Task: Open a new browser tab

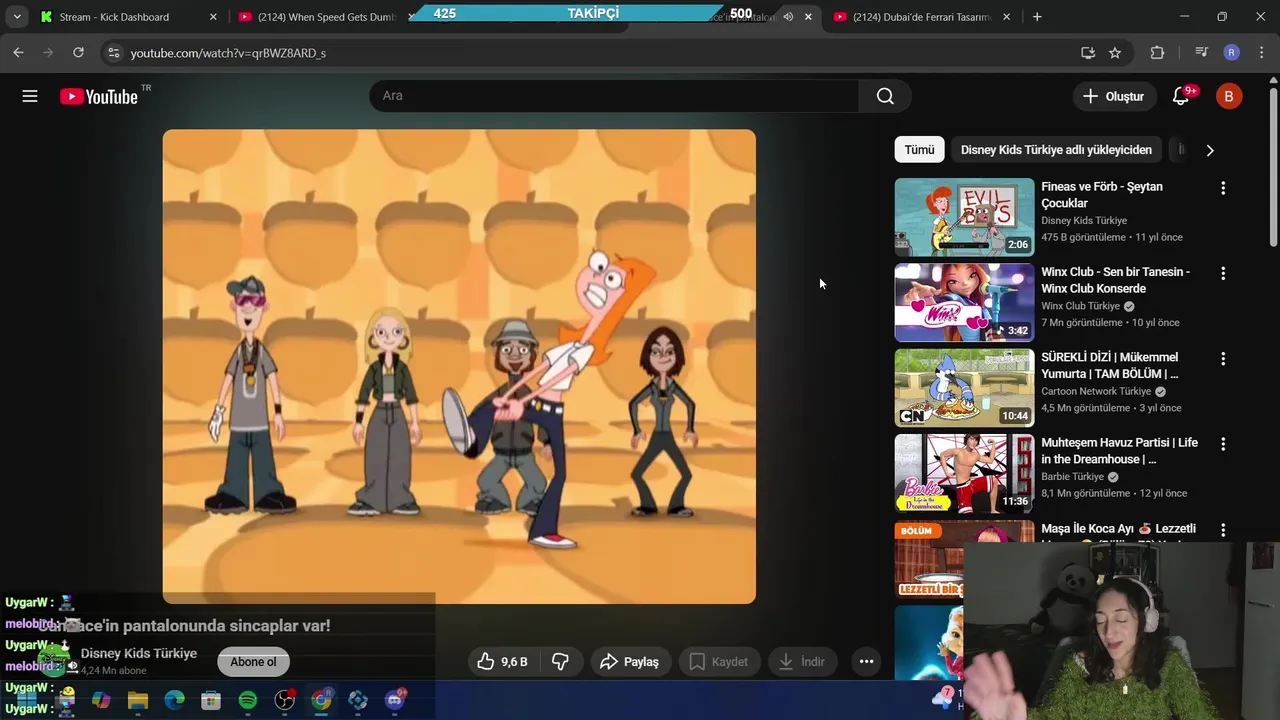Action: 1037,16
